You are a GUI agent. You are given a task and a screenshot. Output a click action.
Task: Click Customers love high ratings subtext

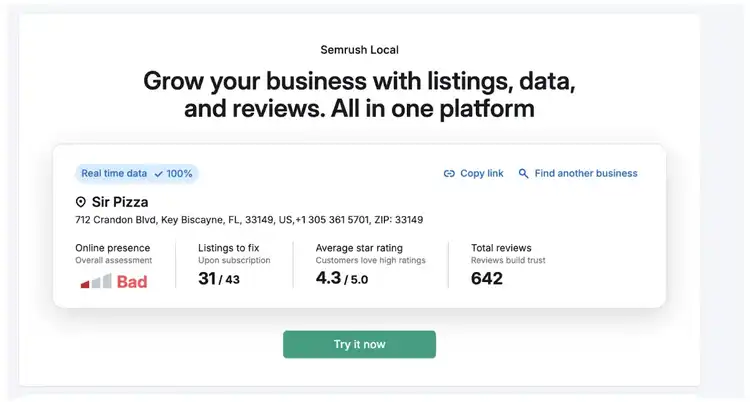371,260
